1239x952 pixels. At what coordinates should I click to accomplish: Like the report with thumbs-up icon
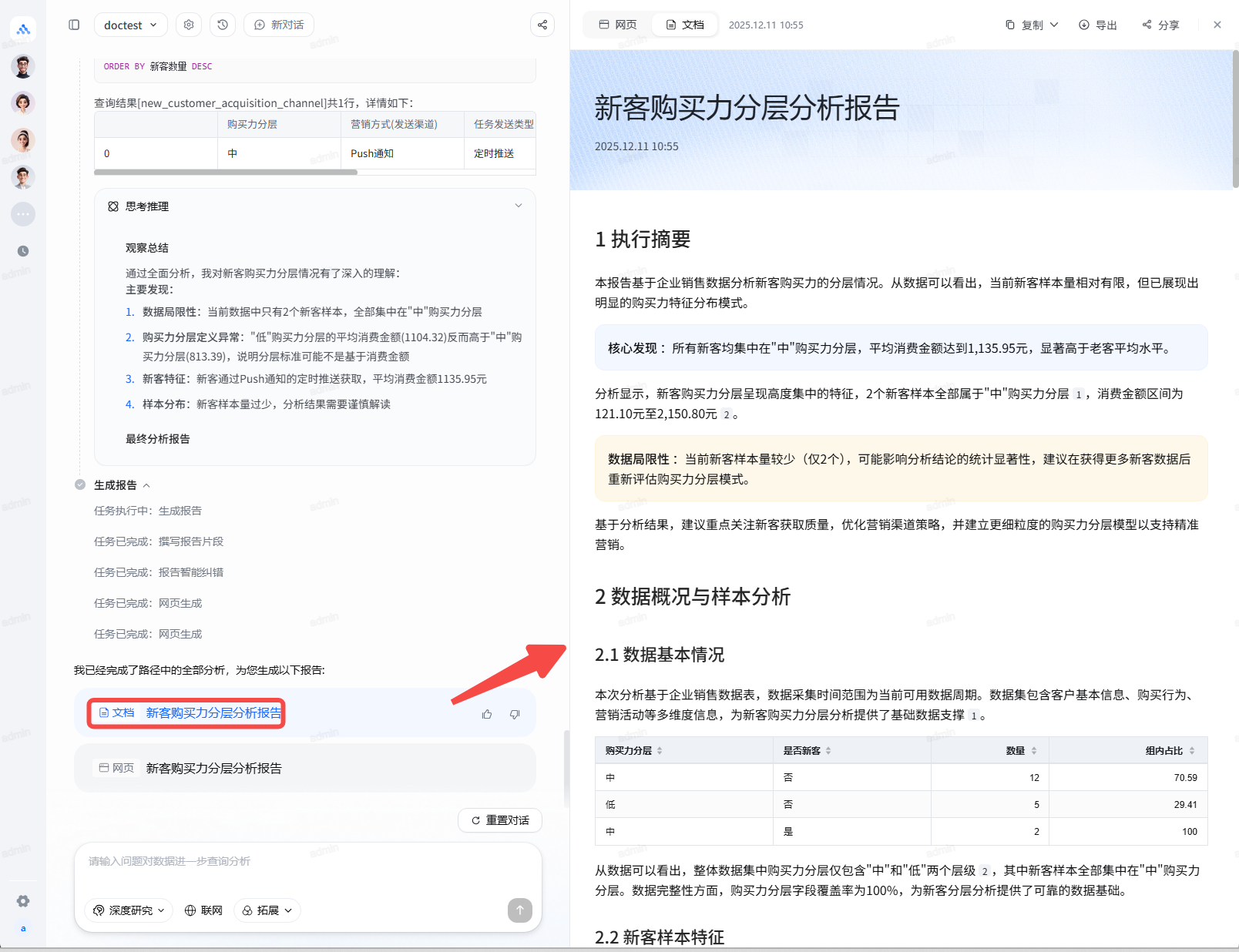pos(487,714)
